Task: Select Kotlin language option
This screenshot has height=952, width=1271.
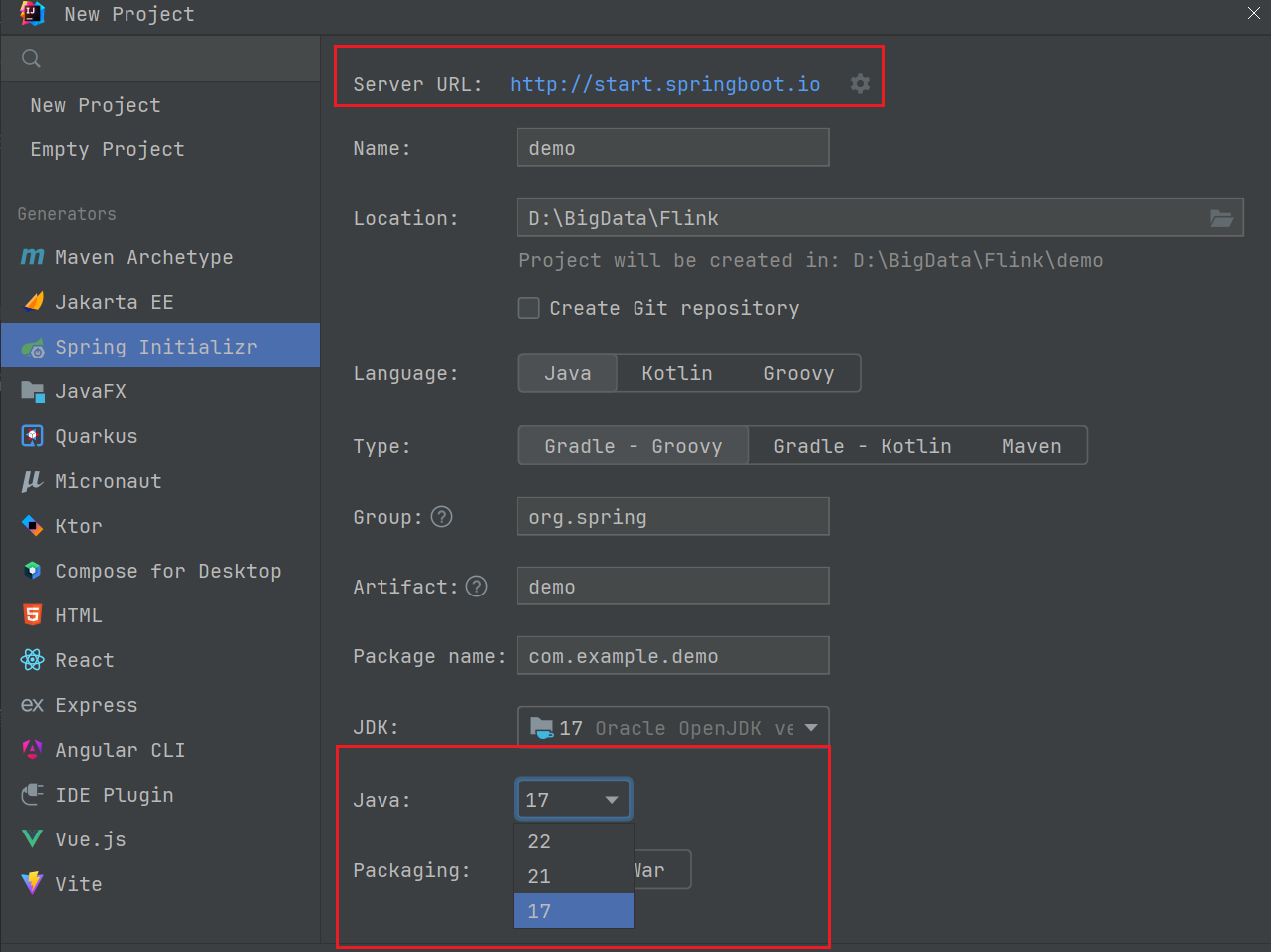Action: coord(677,373)
